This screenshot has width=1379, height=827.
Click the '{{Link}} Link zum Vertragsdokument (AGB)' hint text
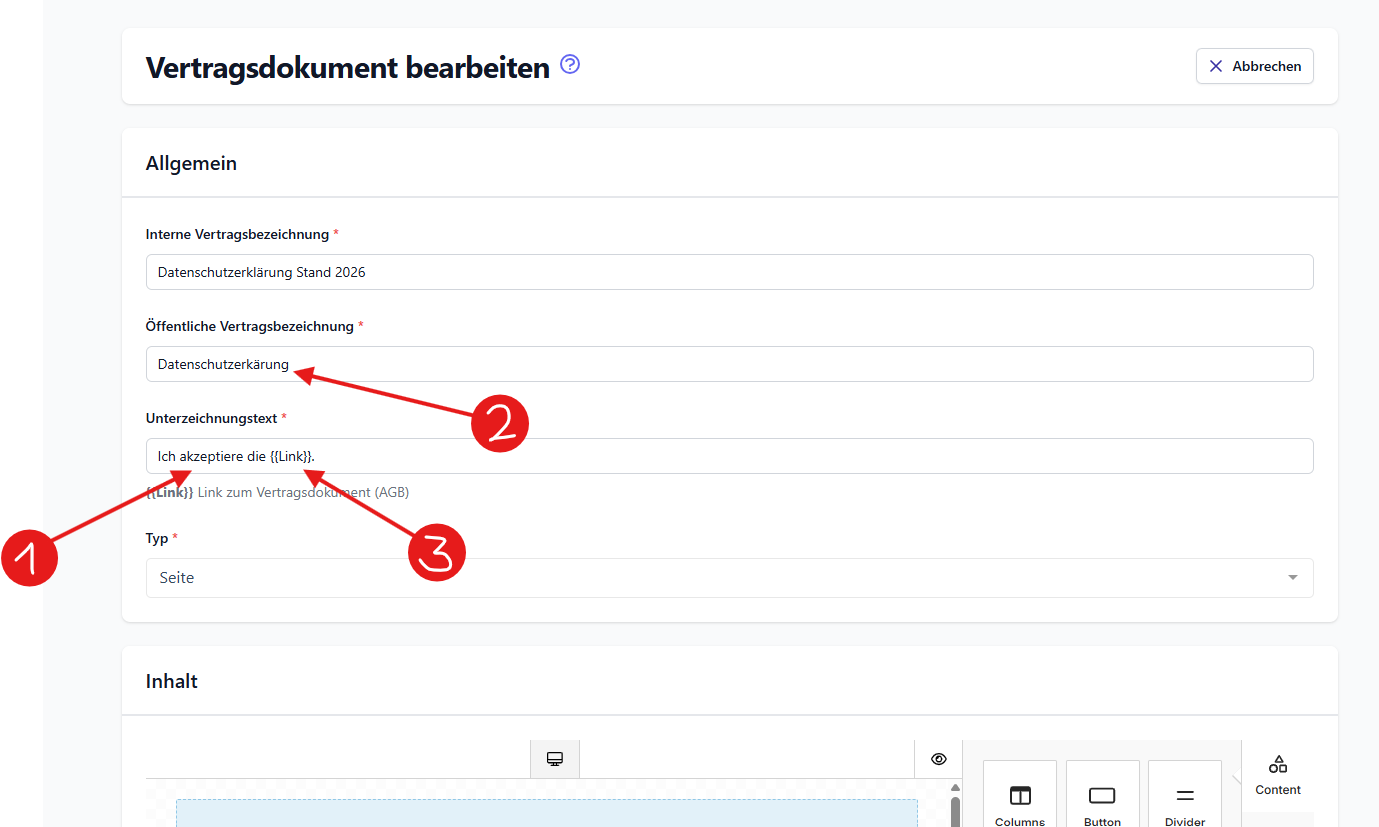(x=277, y=492)
